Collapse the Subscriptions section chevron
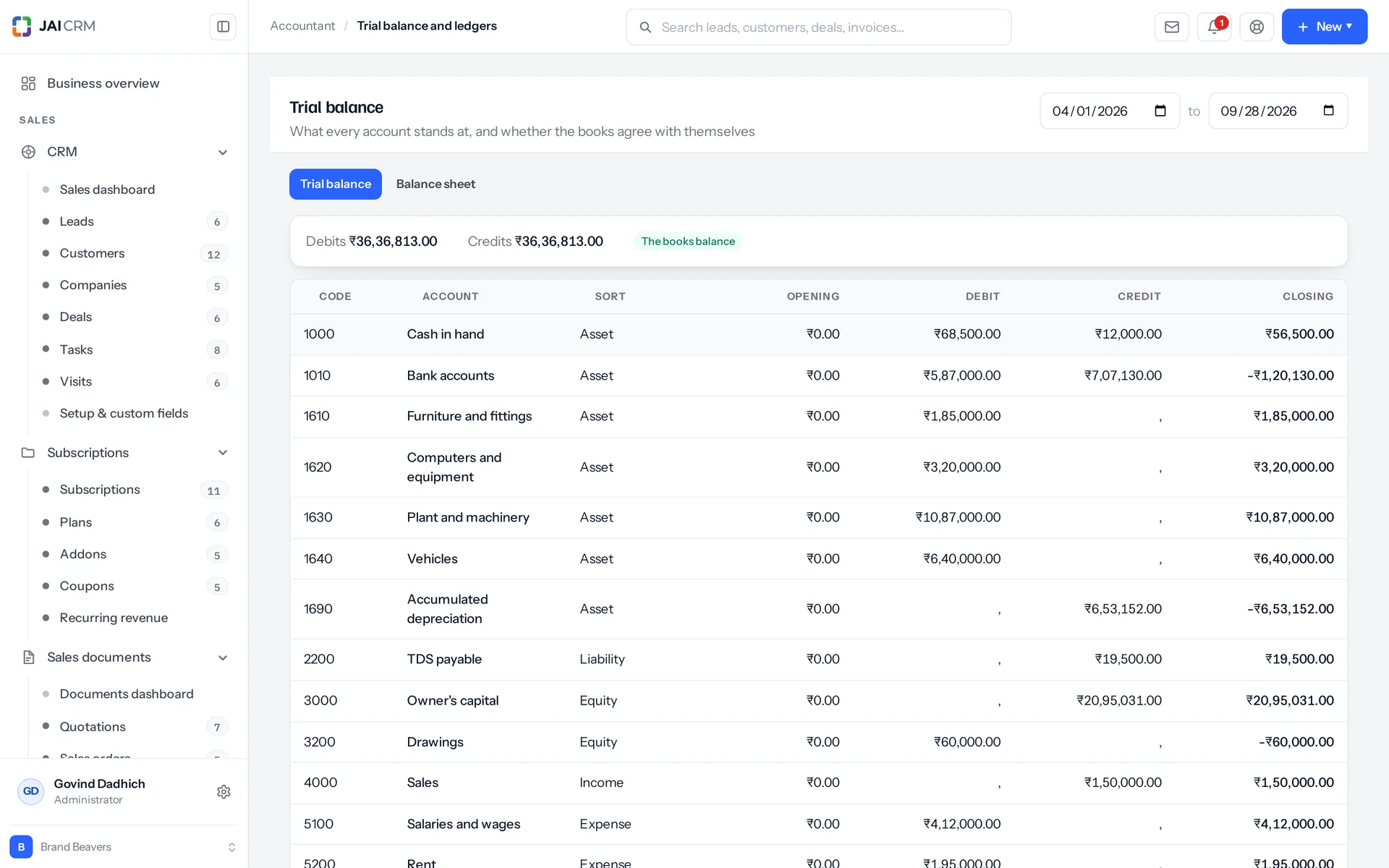The width and height of the screenshot is (1389, 868). [223, 453]
